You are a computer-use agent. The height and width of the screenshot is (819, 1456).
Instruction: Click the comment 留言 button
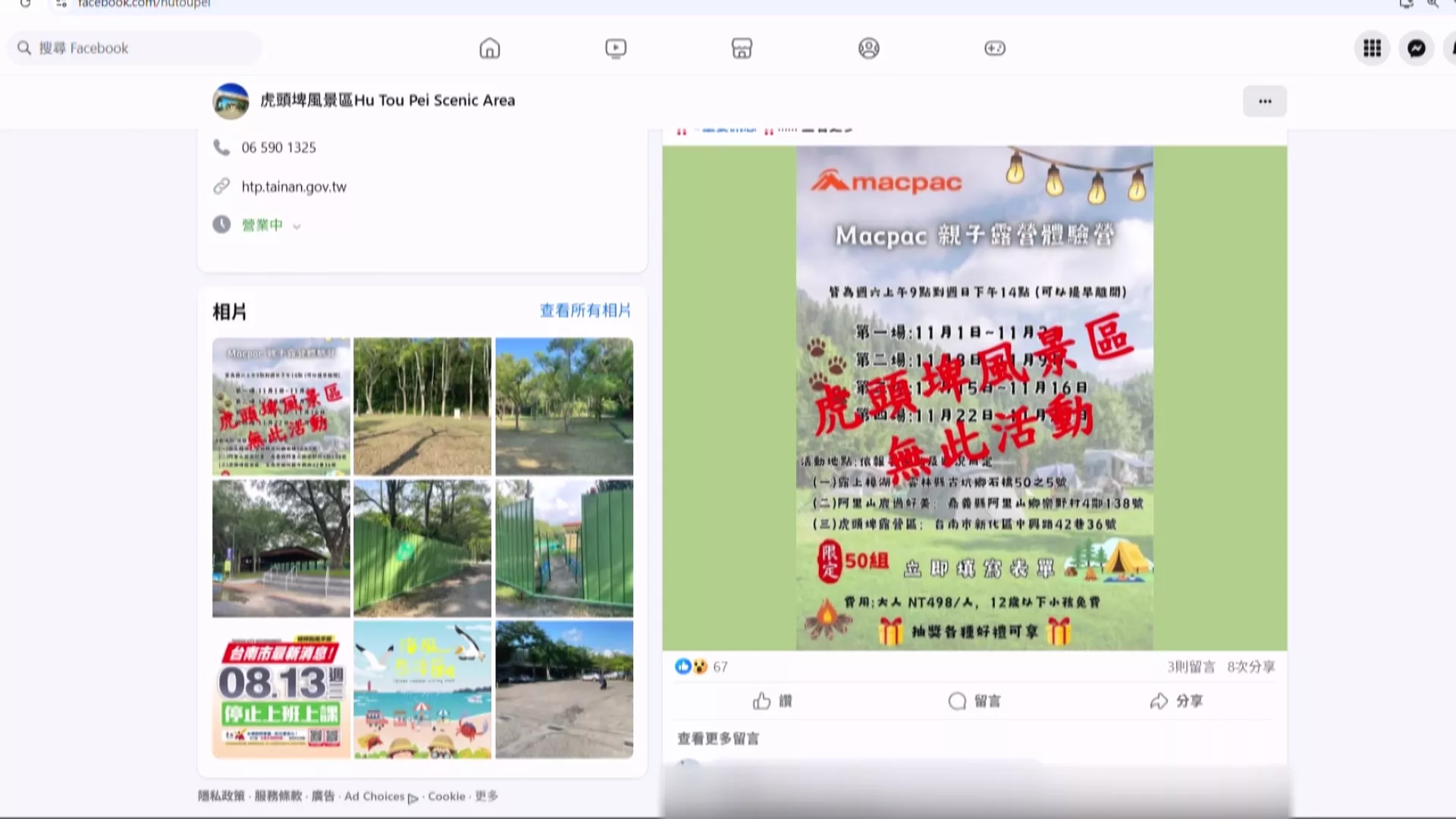click(974, 701)
